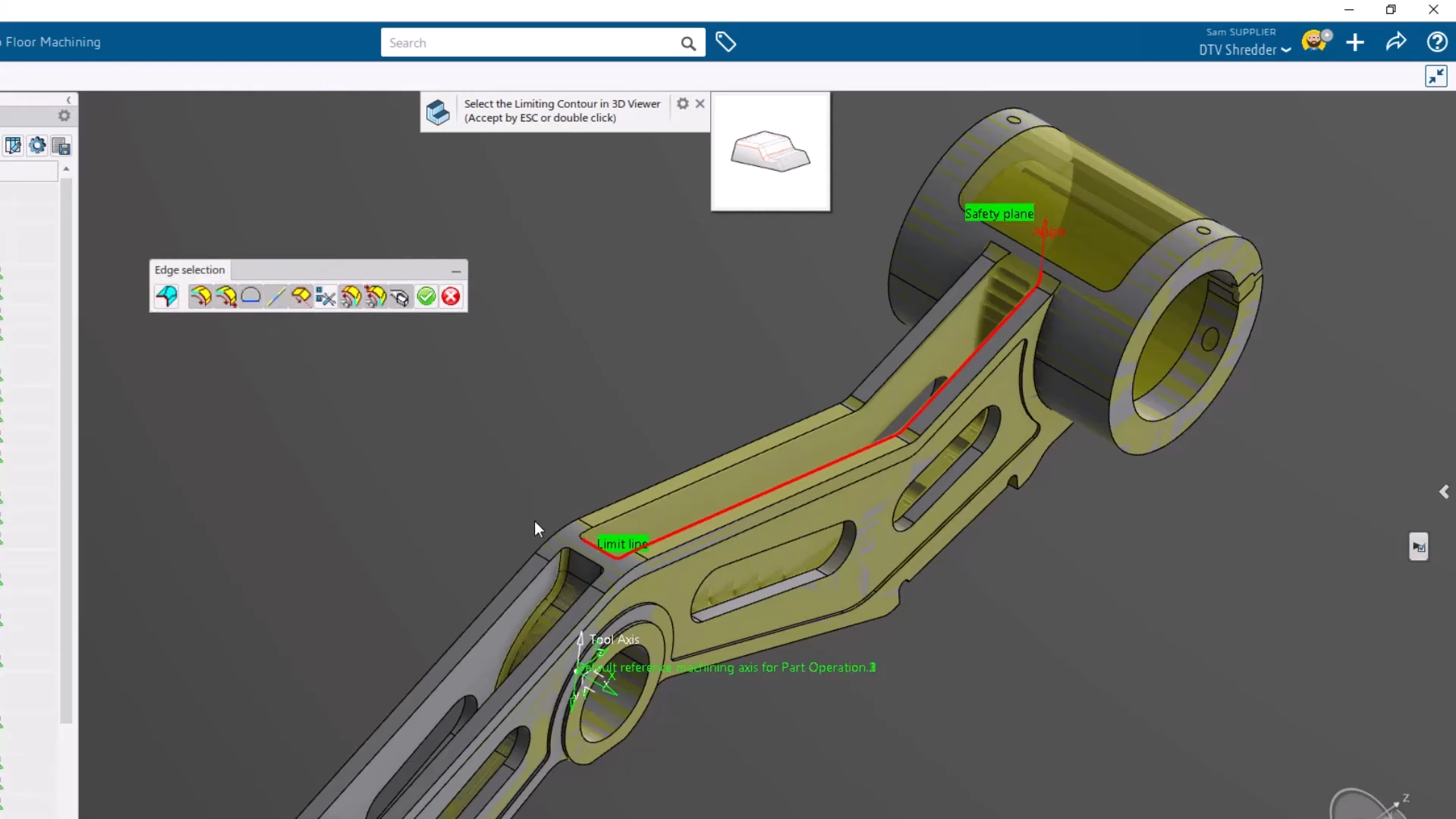This screenshot has width=1456, height=819.
Task: Open the DTV Shredder dropdown
Action: [x=1245, y=50]
